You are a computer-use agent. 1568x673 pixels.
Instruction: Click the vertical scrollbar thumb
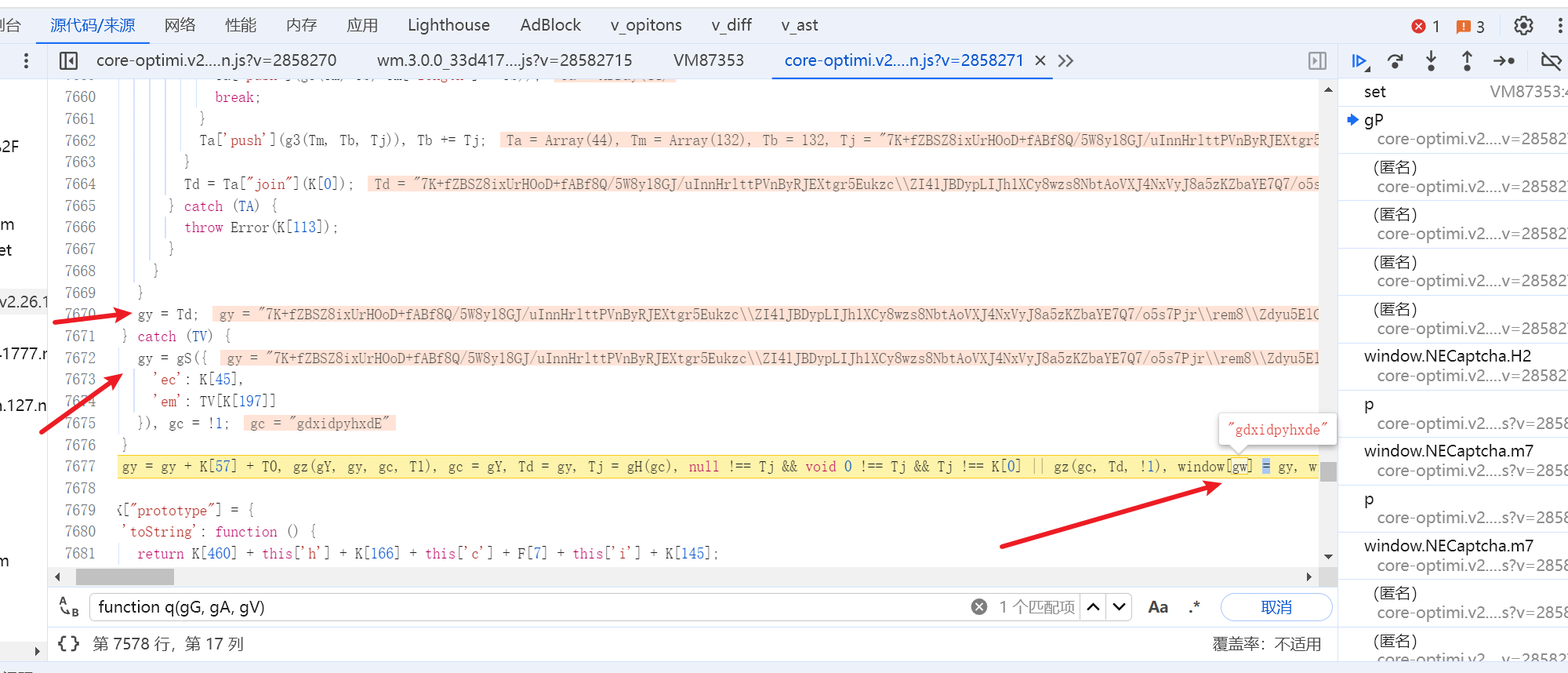1328,471
